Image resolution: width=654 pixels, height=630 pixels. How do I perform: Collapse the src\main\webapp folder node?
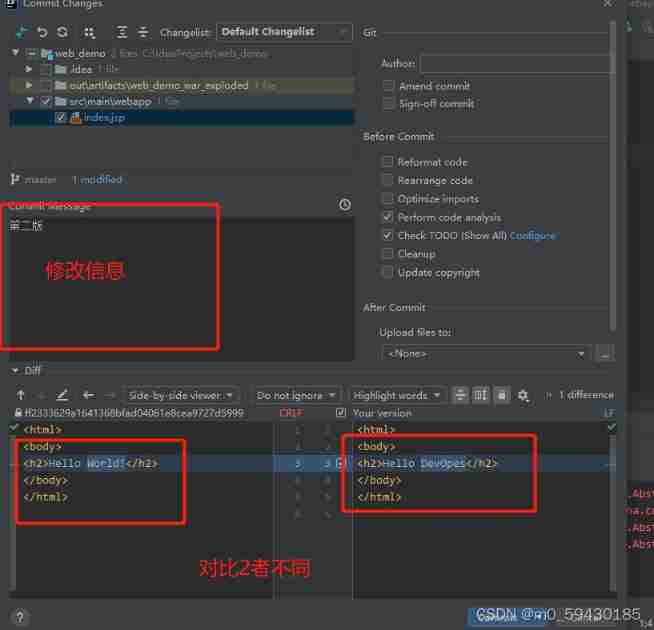coord(30,101)
